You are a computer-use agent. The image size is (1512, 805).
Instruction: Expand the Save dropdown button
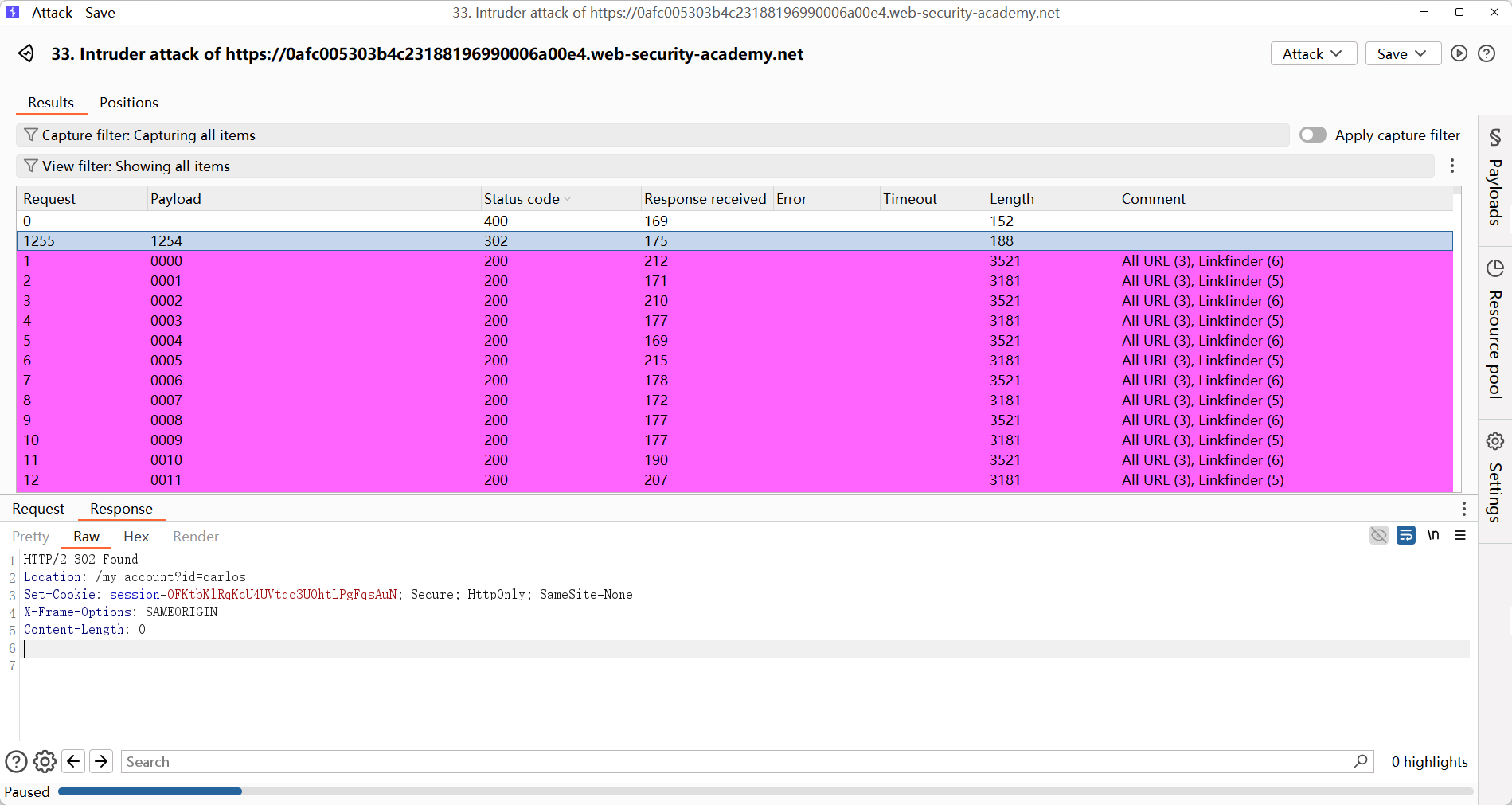click(x=1402, y=54)
